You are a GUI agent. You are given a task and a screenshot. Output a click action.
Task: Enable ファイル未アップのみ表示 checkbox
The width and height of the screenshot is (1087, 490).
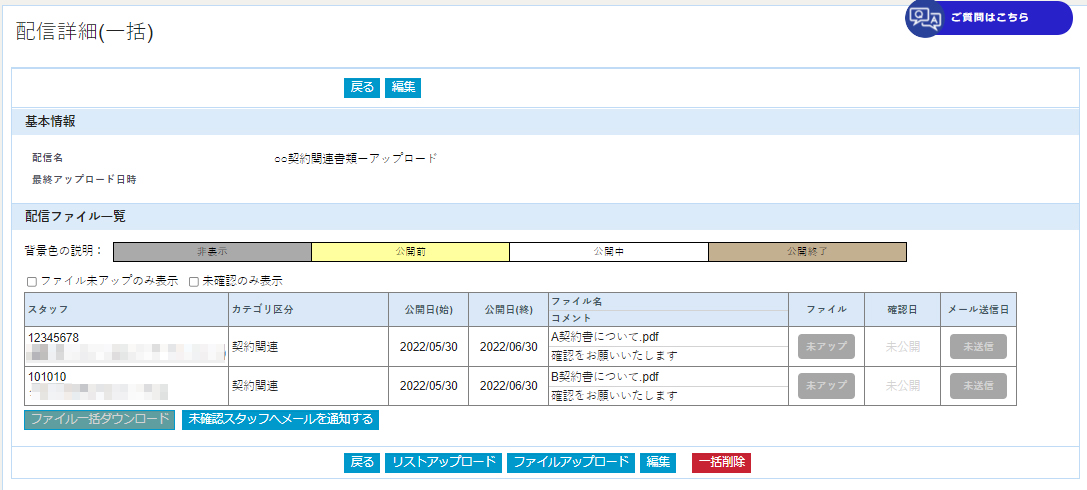click(x=31, y=282)
